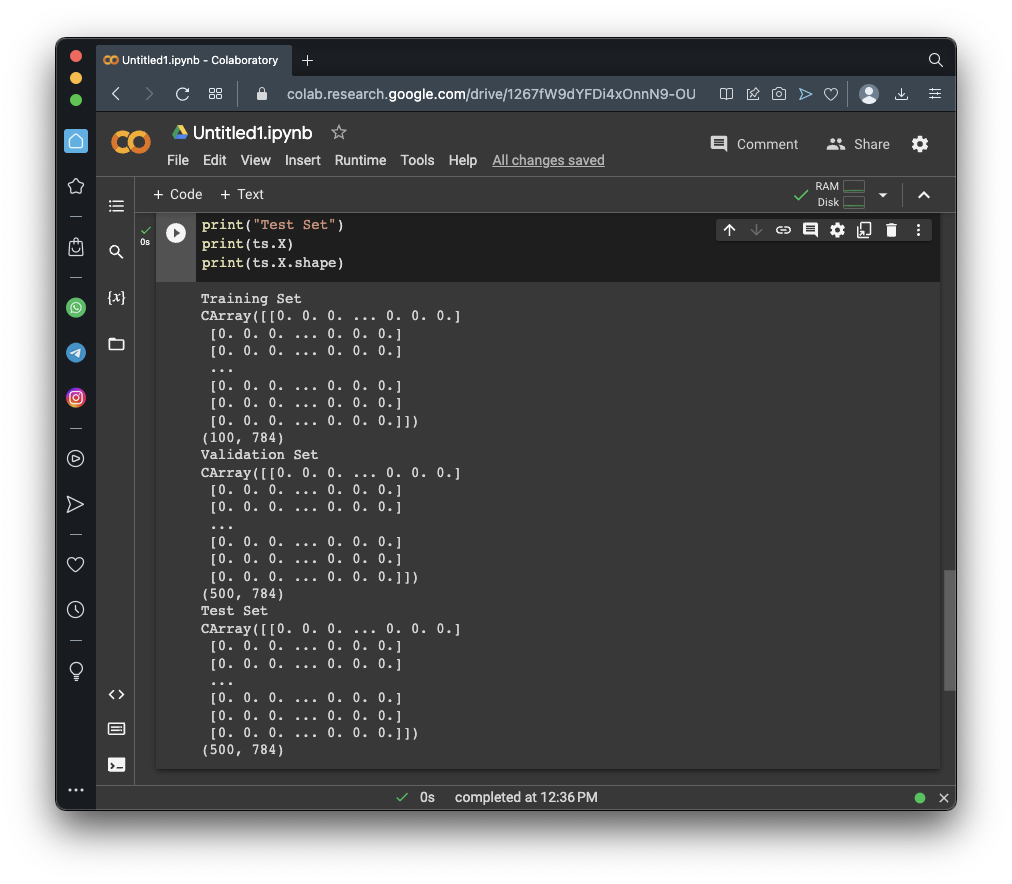Star the Untitled1.ipynb notebook
1012x884 pixels.
pyautogui.click(x=339, y=132)
